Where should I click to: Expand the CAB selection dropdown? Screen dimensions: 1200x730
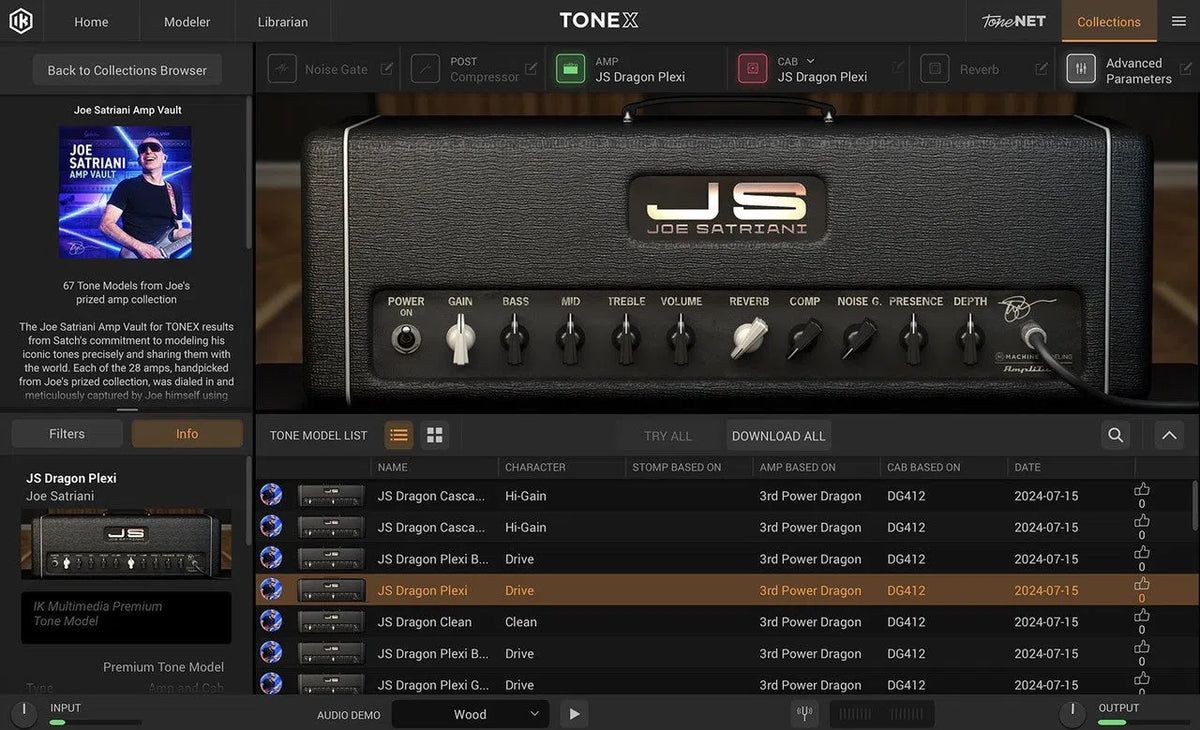[x=810, y=60]
